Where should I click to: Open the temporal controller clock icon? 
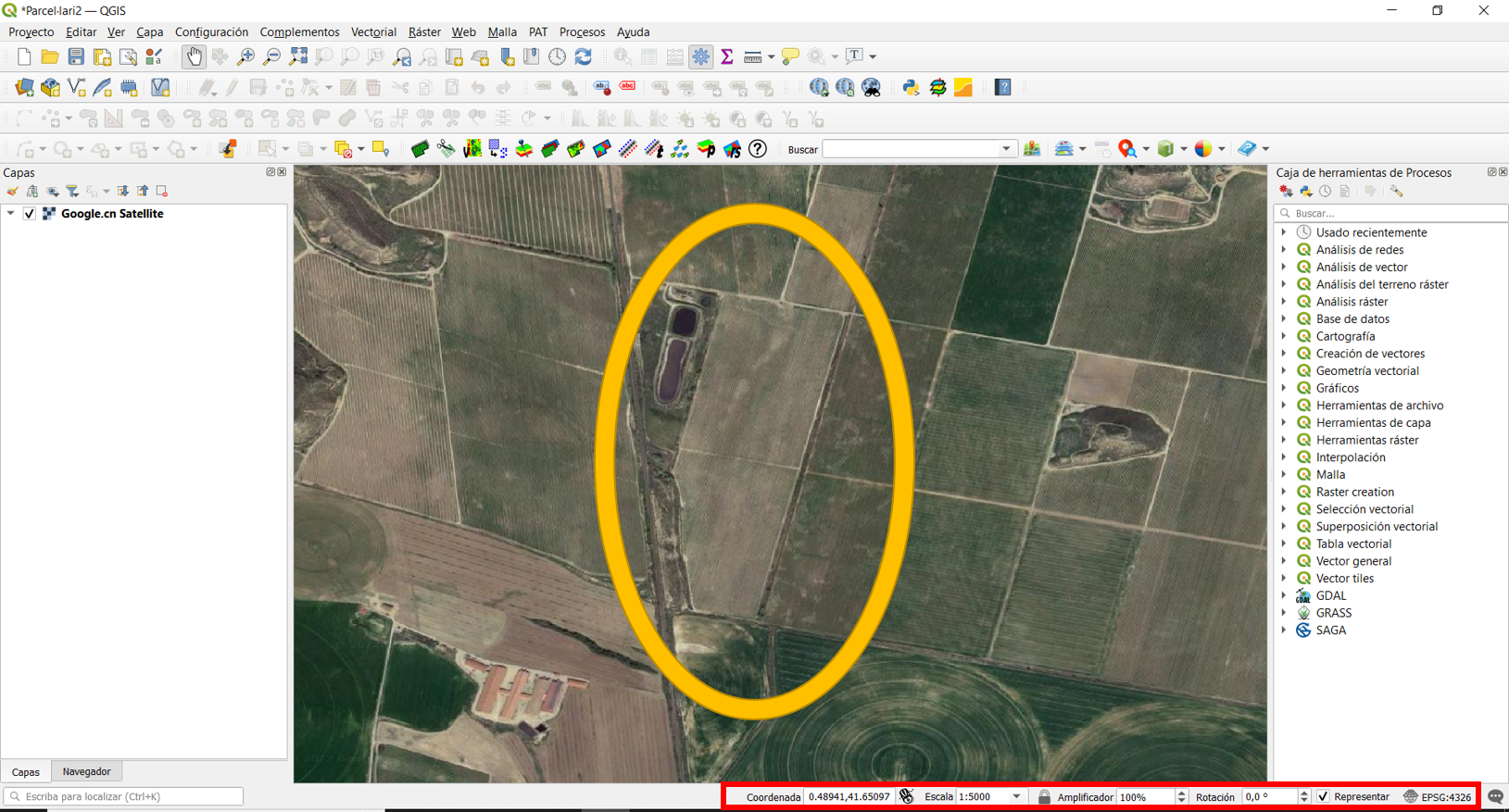pyautogui.click(x=557, y=56)
